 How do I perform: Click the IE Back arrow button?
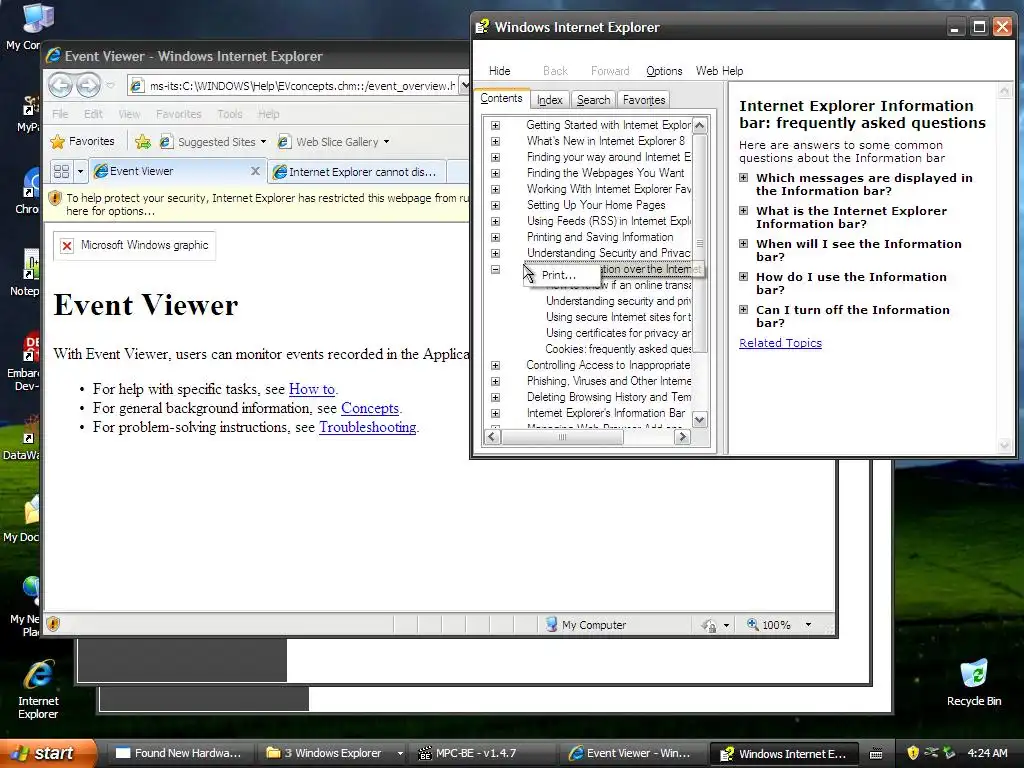tap(61, 85)
